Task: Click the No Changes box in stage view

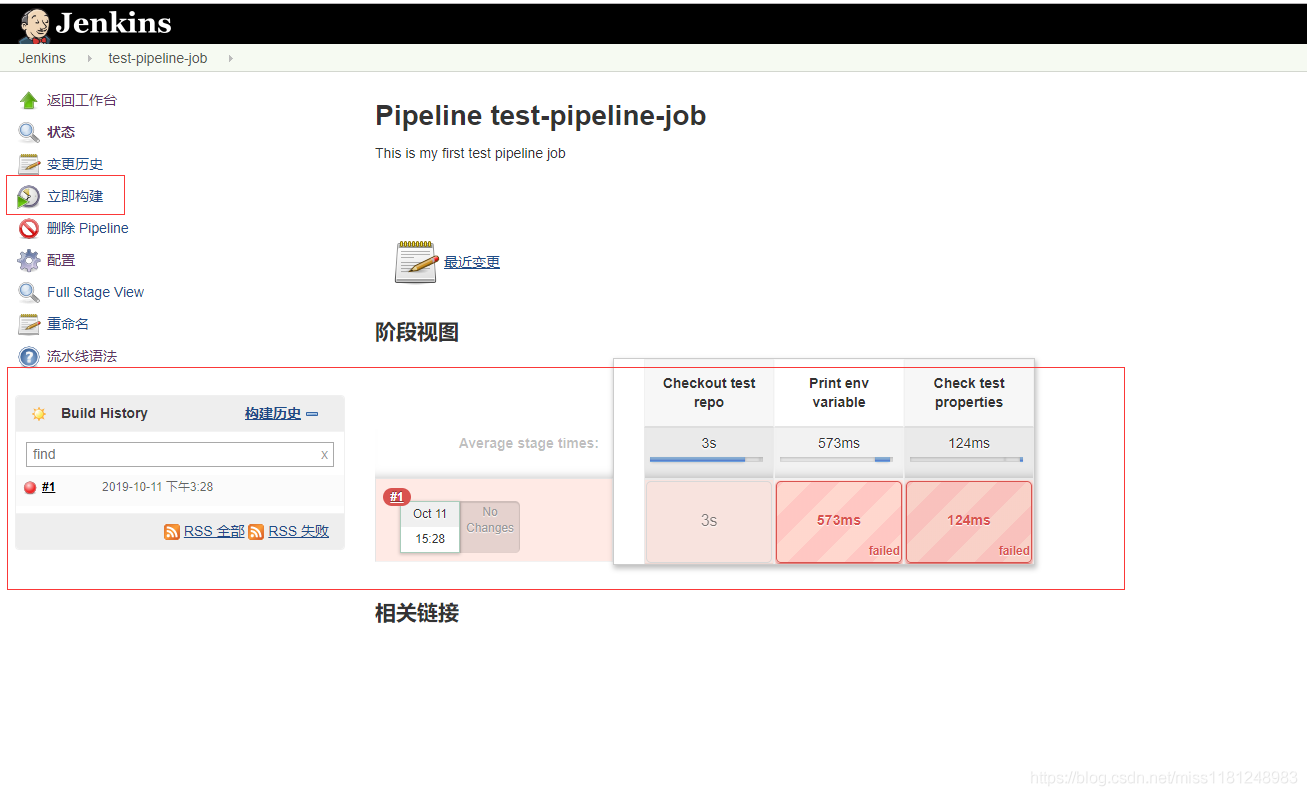Action: pos(490,527)
